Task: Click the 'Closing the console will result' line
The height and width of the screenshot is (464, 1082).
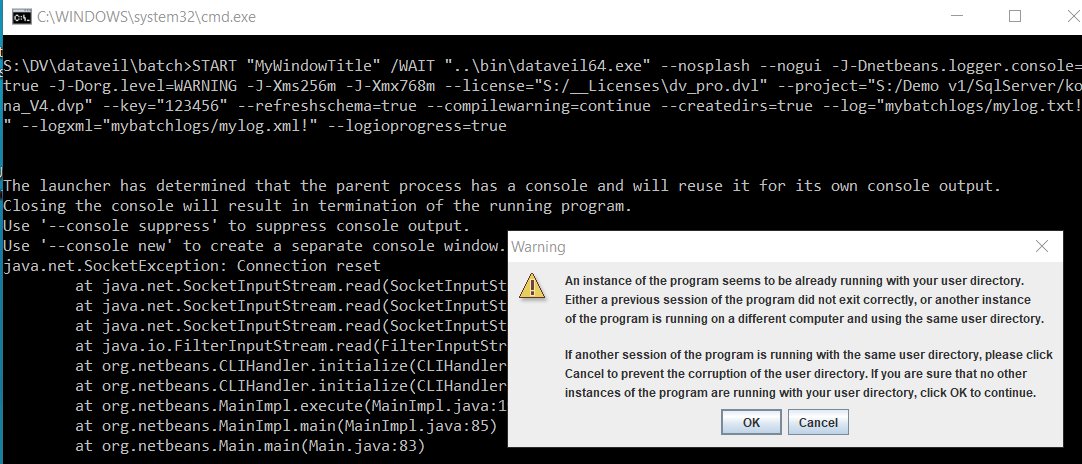Action: click(317, 206)
